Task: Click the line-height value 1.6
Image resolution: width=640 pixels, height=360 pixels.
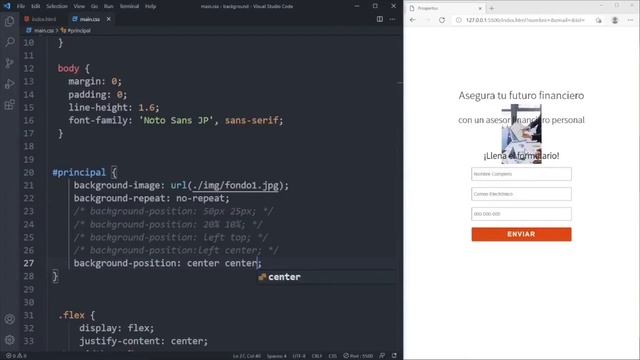Action: coord(147,107)
